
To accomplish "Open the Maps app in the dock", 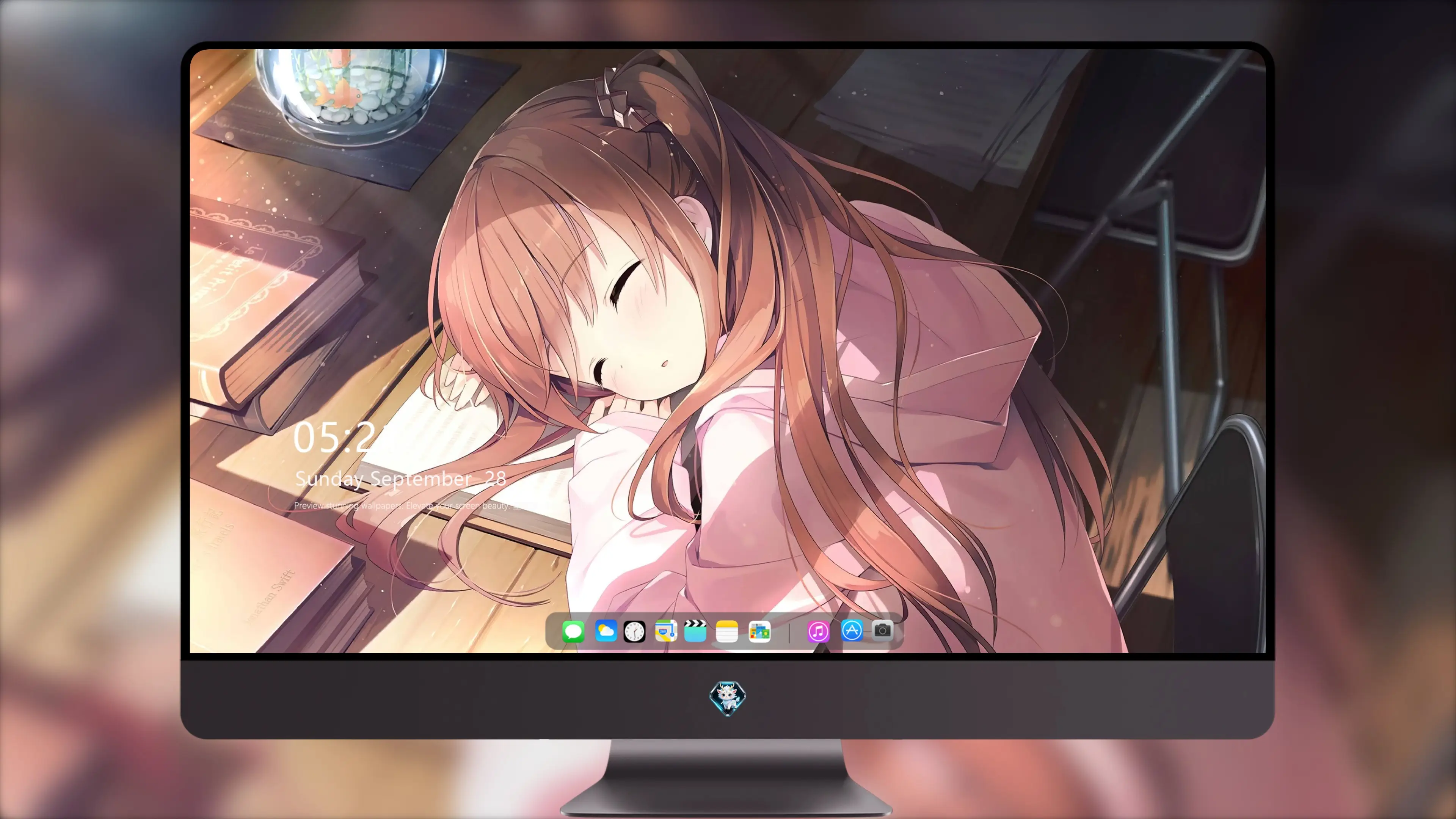I will point(666,631).
